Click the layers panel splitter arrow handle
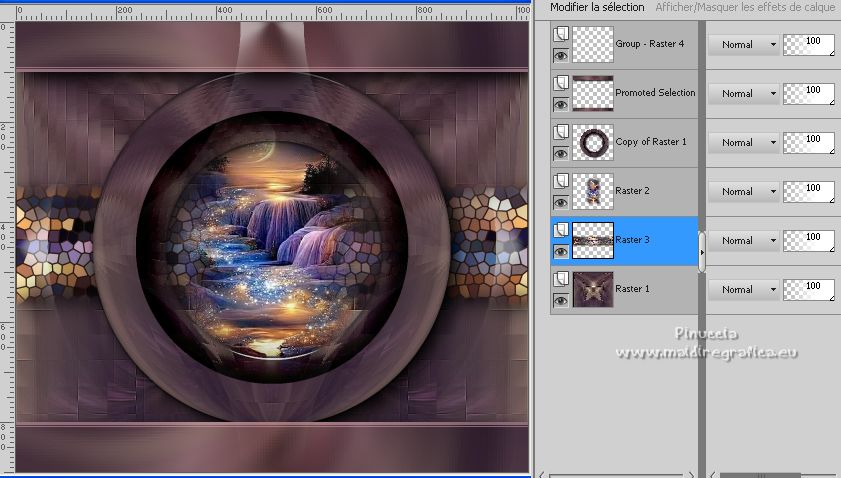This screenshot has height=478, width=841. 702,252
